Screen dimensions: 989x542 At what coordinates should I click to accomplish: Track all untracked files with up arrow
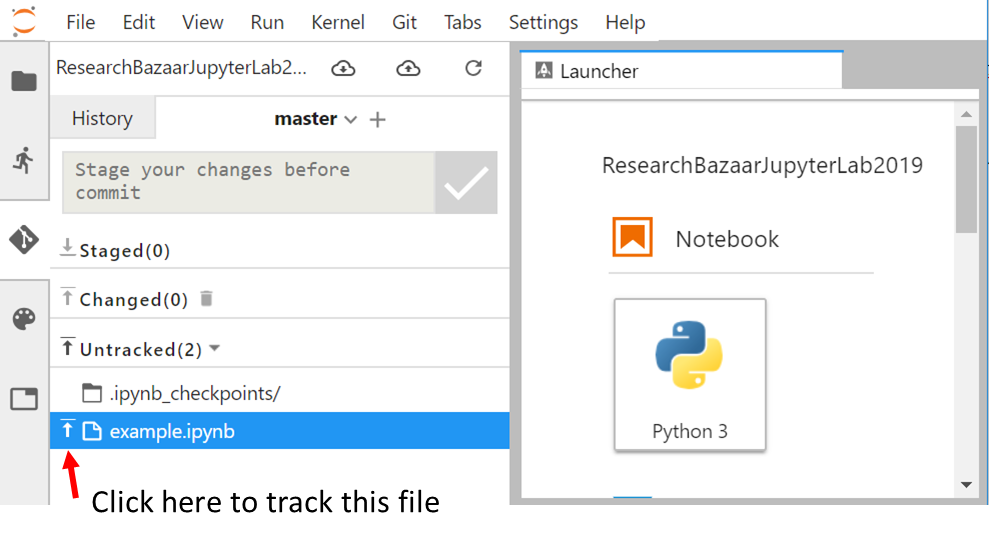67,346
